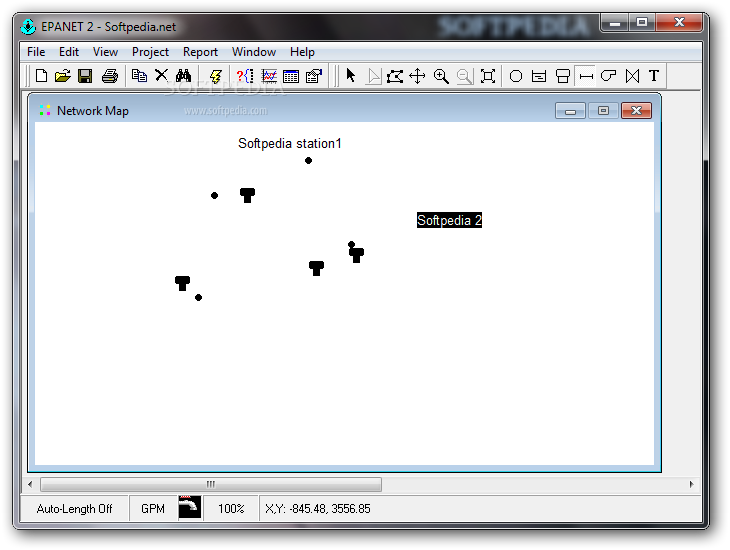Activate the Pan map tool

[417, 75]
